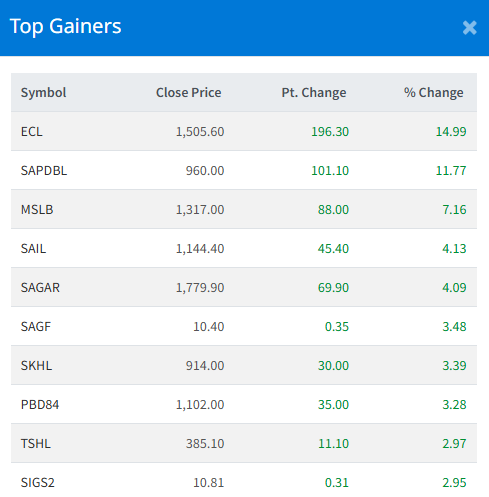Select the PBD84 symbol
489x497 pixels.
pyautogui.click(x=40, y=405)
